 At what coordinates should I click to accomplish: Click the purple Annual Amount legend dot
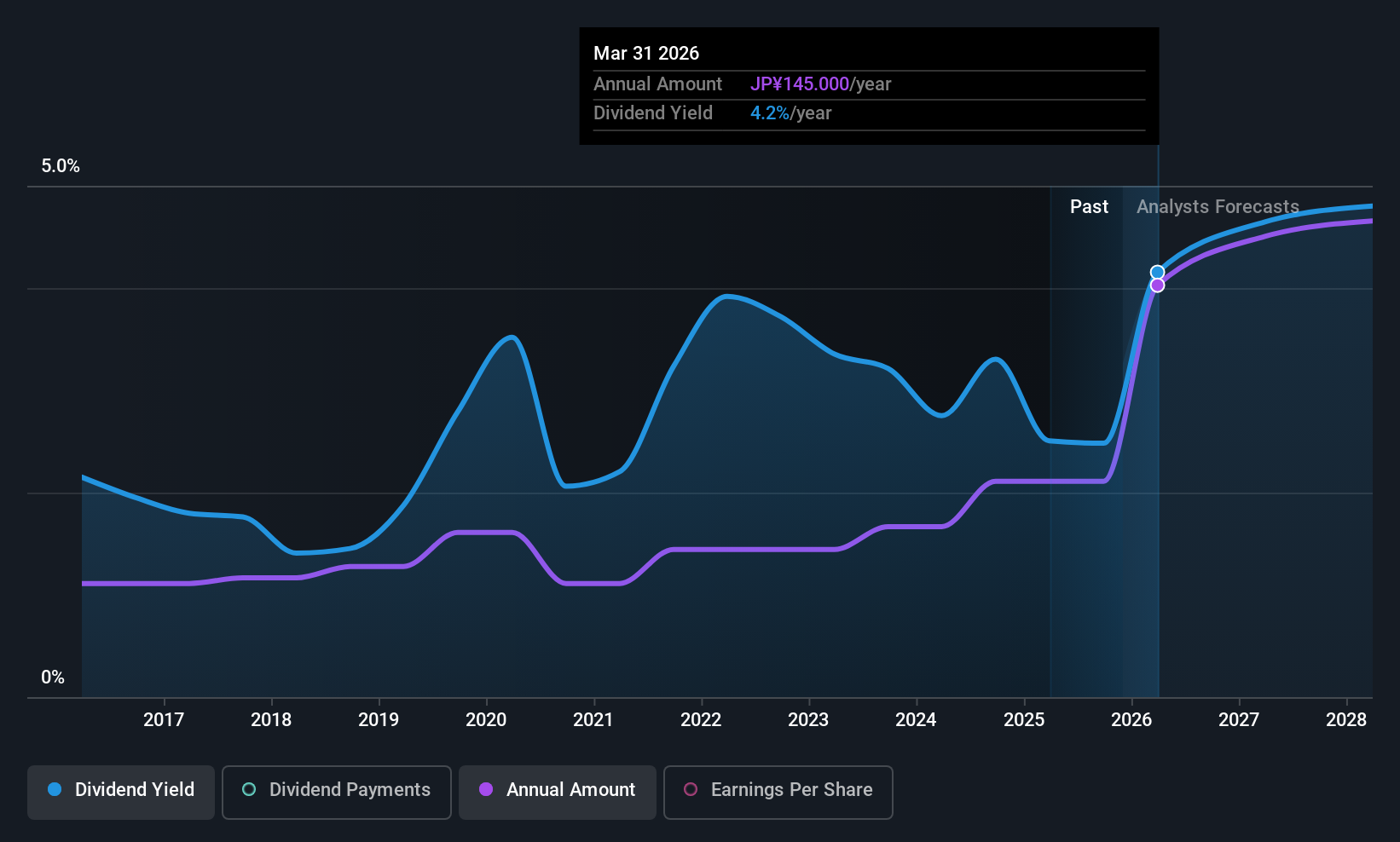[x=486, y=790]
